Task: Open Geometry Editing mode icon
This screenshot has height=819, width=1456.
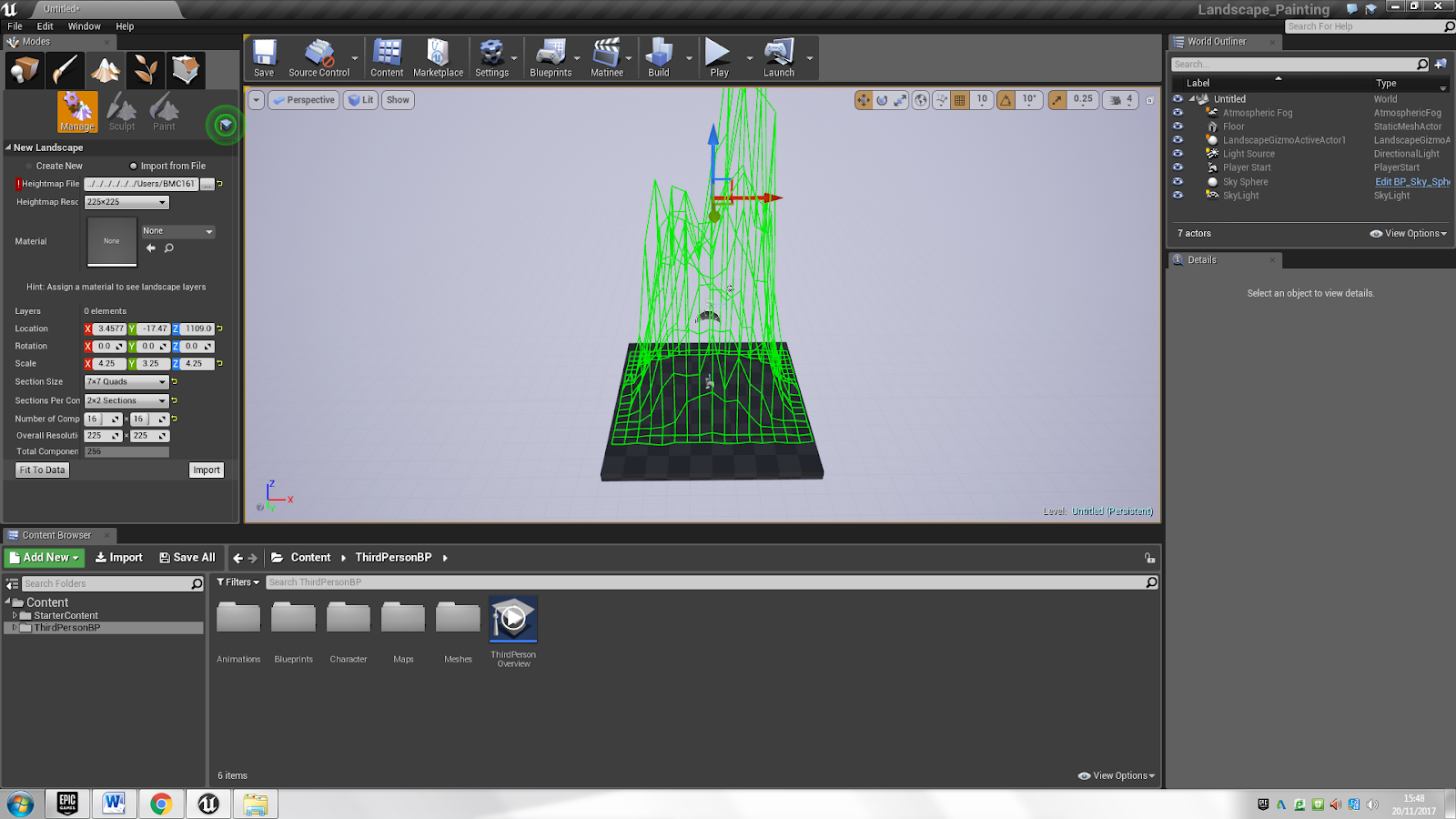Action: pyautogui.click(x=185, y=70)
